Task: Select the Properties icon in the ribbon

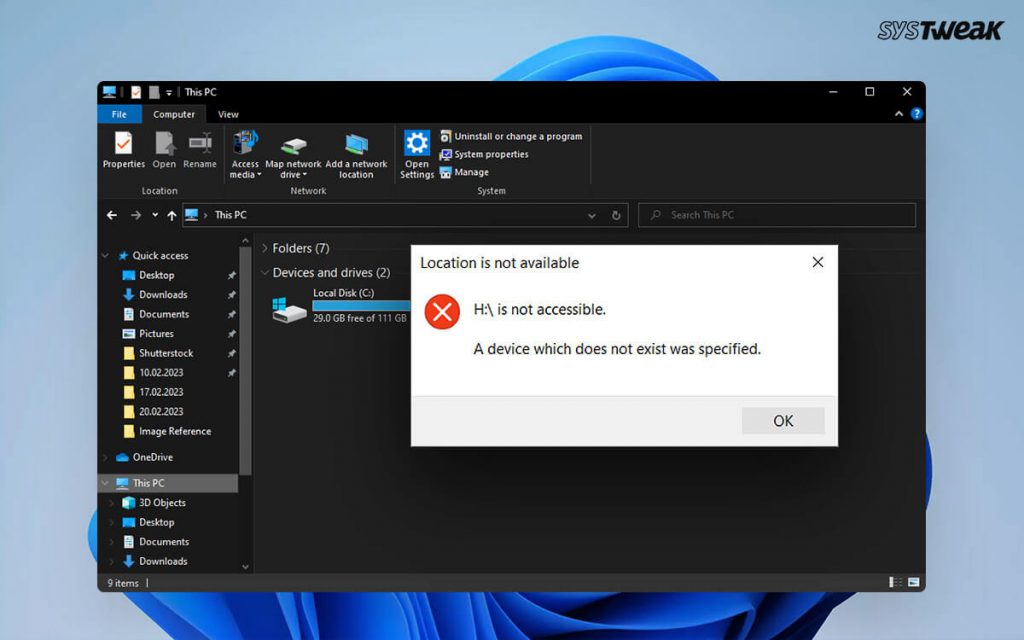Action: (x=123, y=152)
